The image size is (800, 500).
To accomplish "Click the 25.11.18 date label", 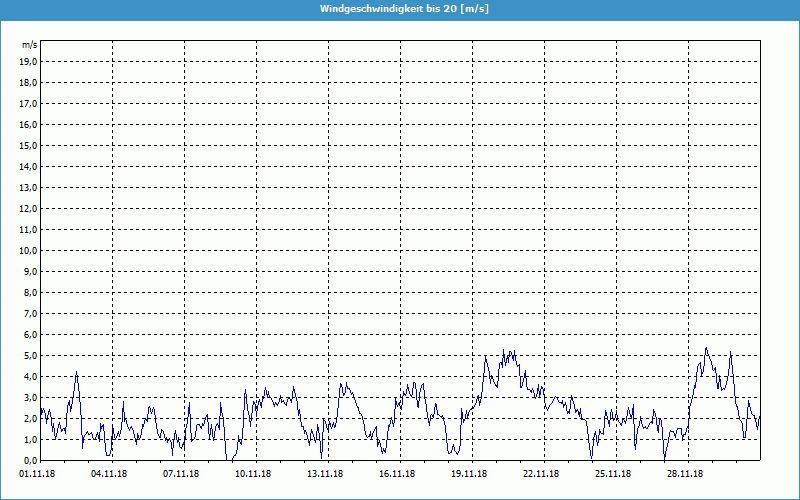I will coord(613,475).
